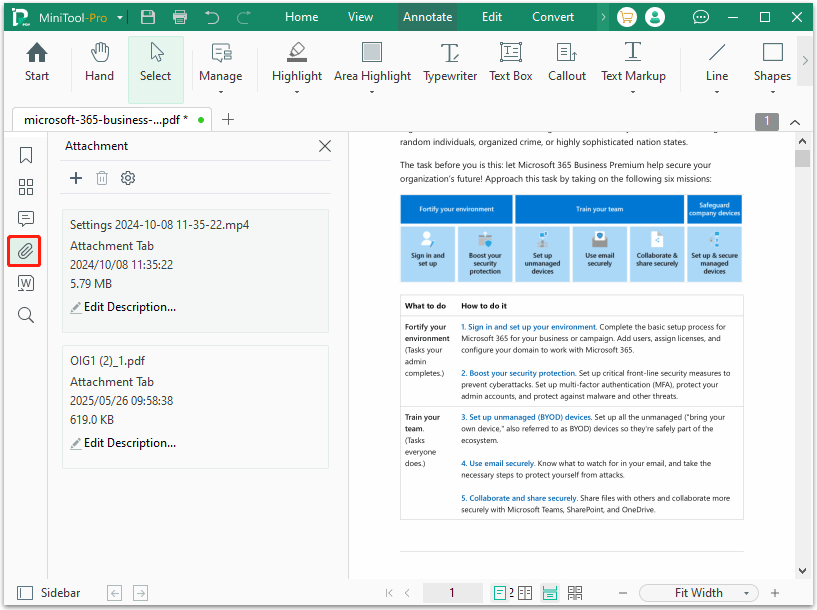Switch to the Annotate ribbon tab
Image resolution: width=817 pixels, height=610 pixels.
pyautogui.click(x=428, y=17)
